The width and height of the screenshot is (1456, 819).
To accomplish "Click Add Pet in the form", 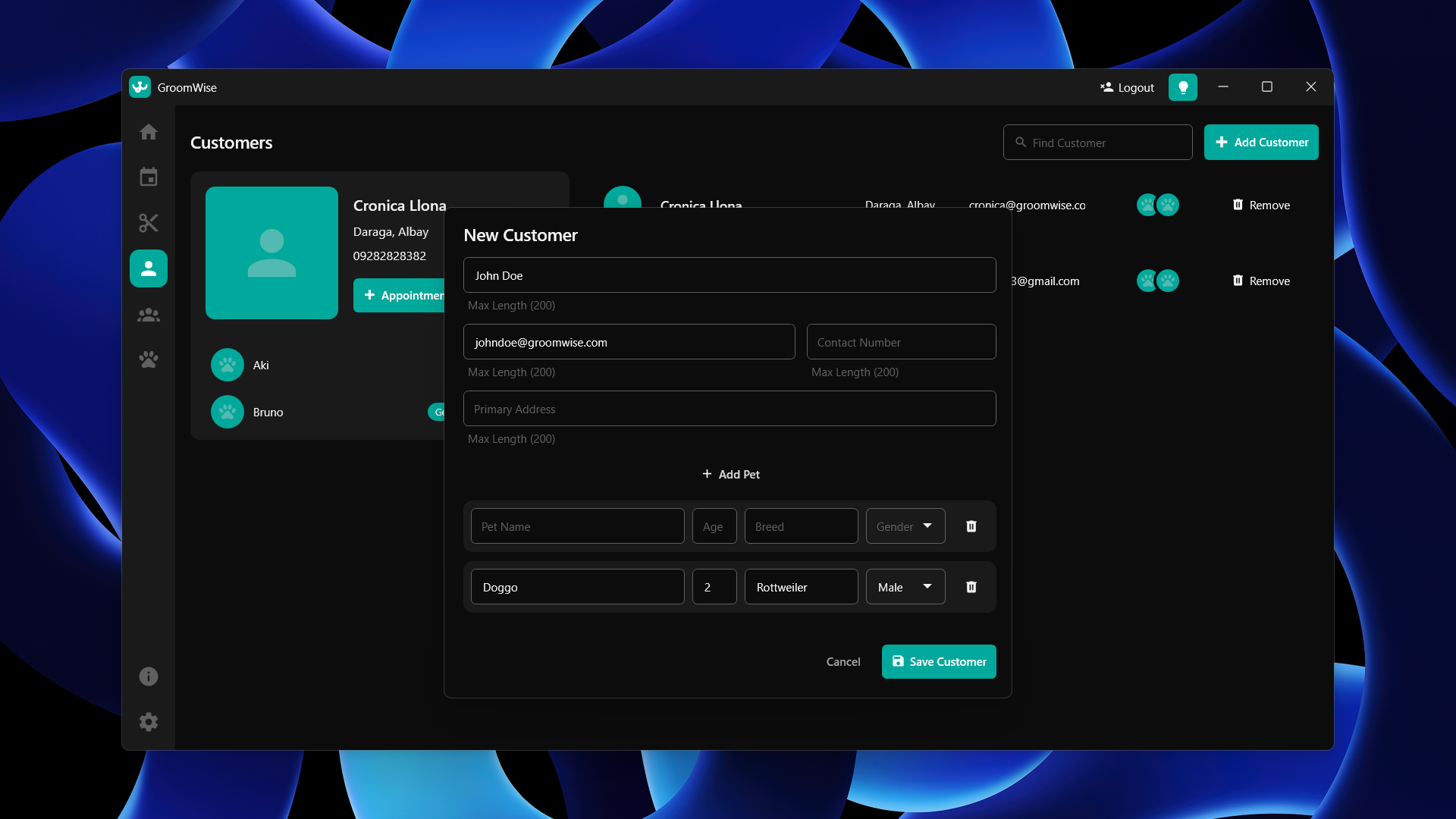I will point(730,474).
